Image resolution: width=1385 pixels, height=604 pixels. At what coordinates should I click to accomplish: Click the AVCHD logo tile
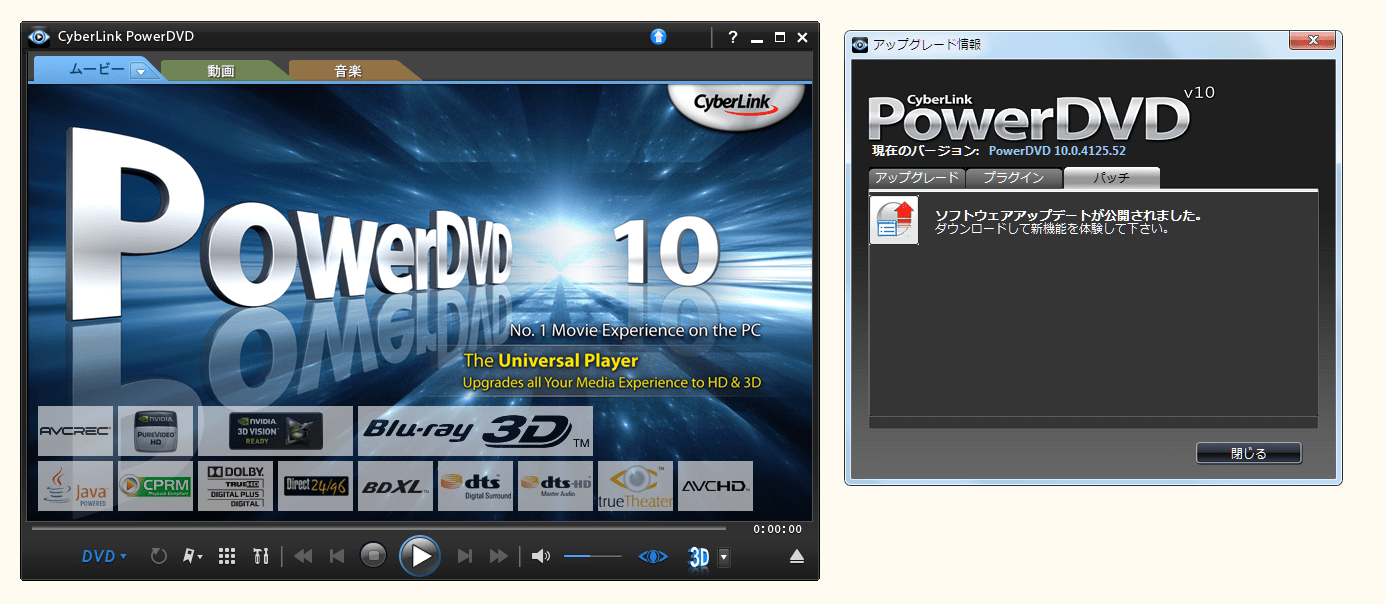(715, 486)
